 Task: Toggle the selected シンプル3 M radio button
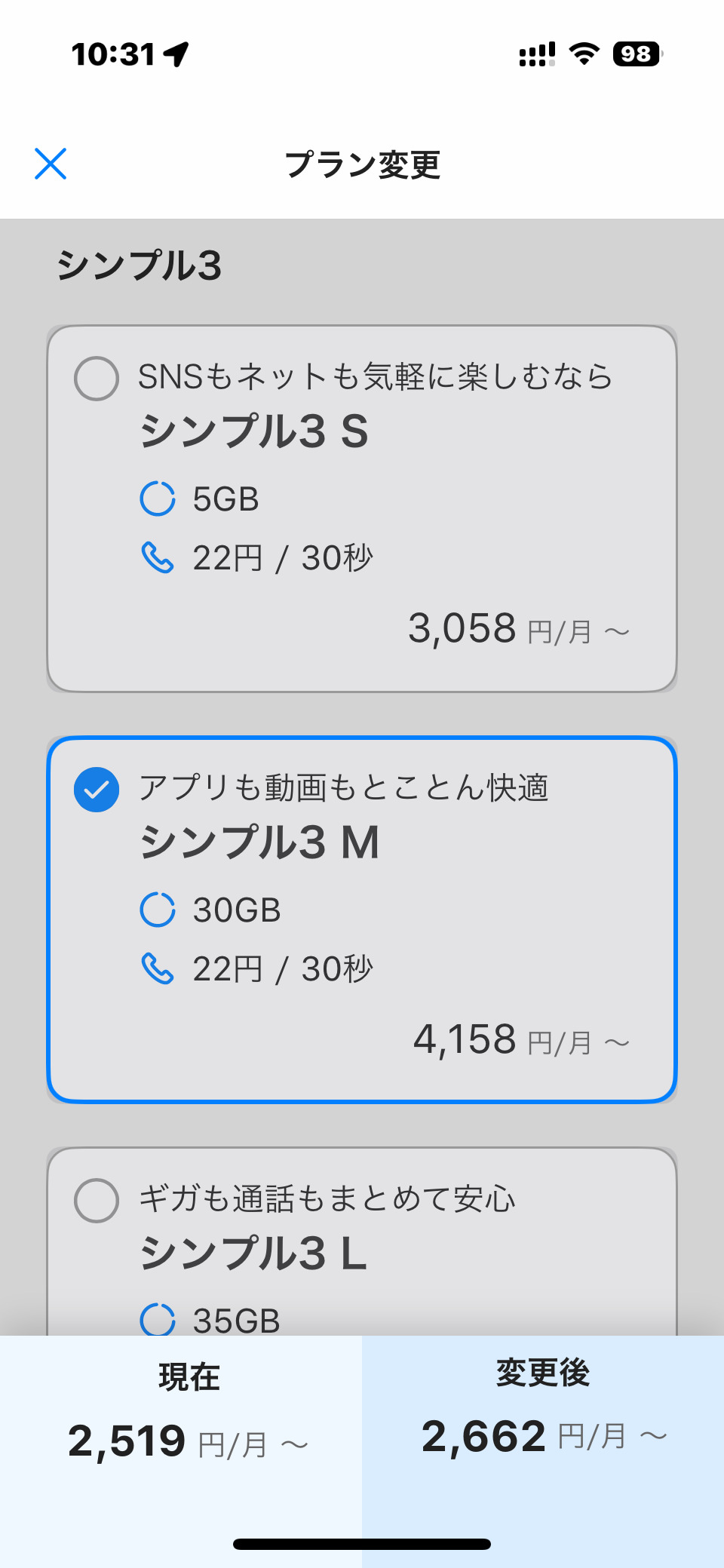pyautogui.click(x=97, y=789)
